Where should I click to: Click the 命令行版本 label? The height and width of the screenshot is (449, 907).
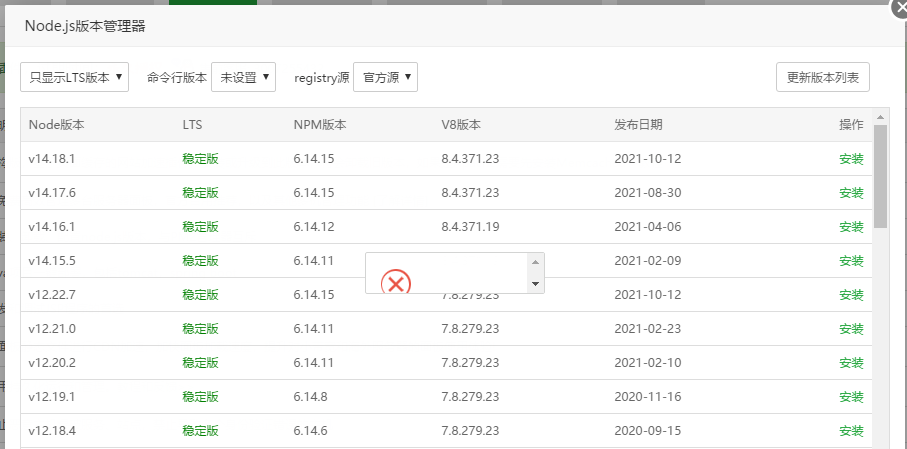177,78
